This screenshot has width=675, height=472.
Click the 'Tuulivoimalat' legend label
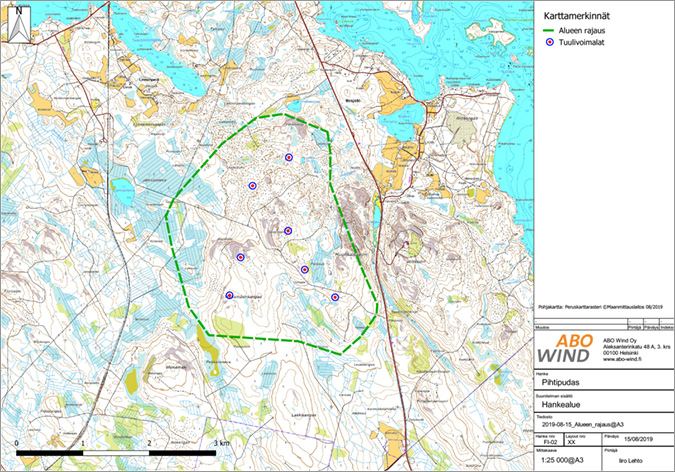coord(582,42)
